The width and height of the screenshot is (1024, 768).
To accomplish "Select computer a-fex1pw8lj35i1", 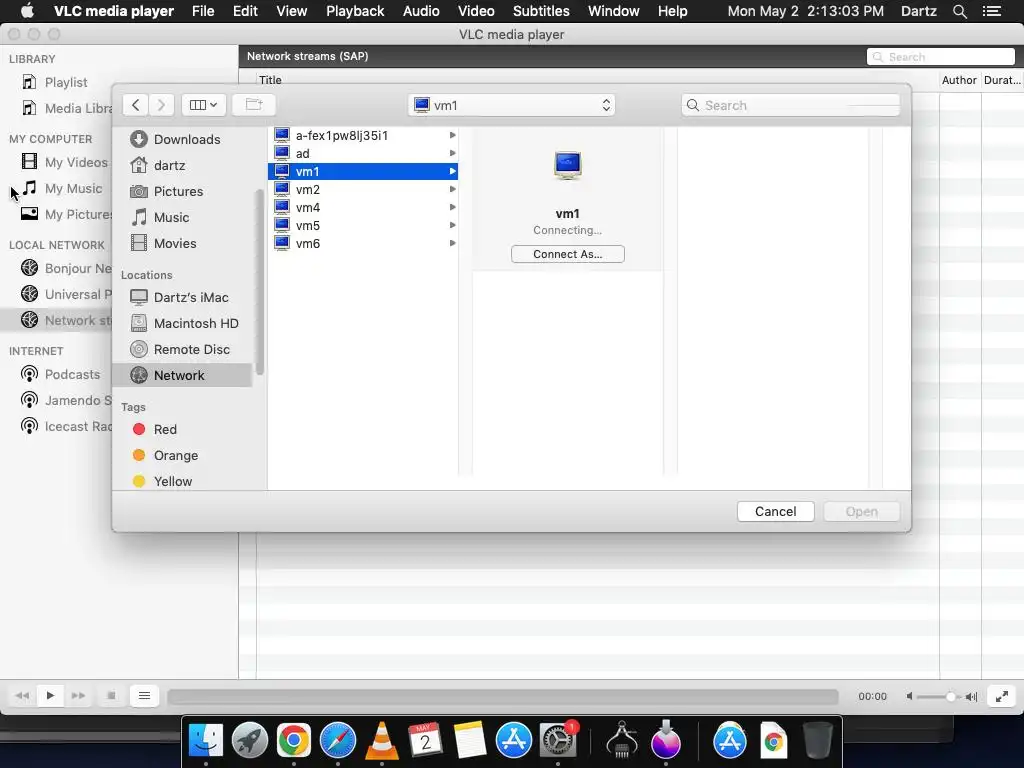I will [363, 135].
